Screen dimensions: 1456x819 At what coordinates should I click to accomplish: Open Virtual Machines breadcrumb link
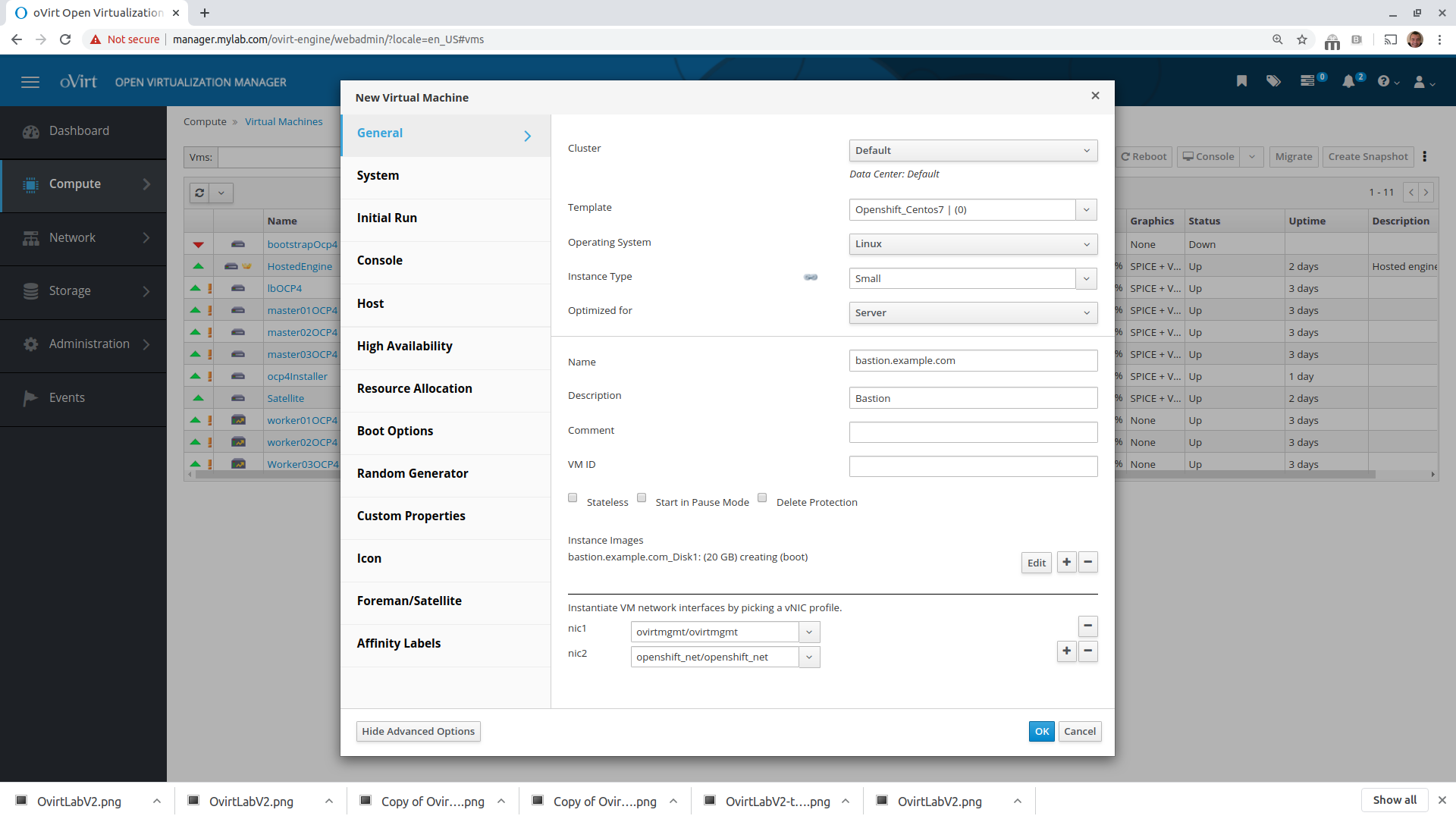[284, 121]
